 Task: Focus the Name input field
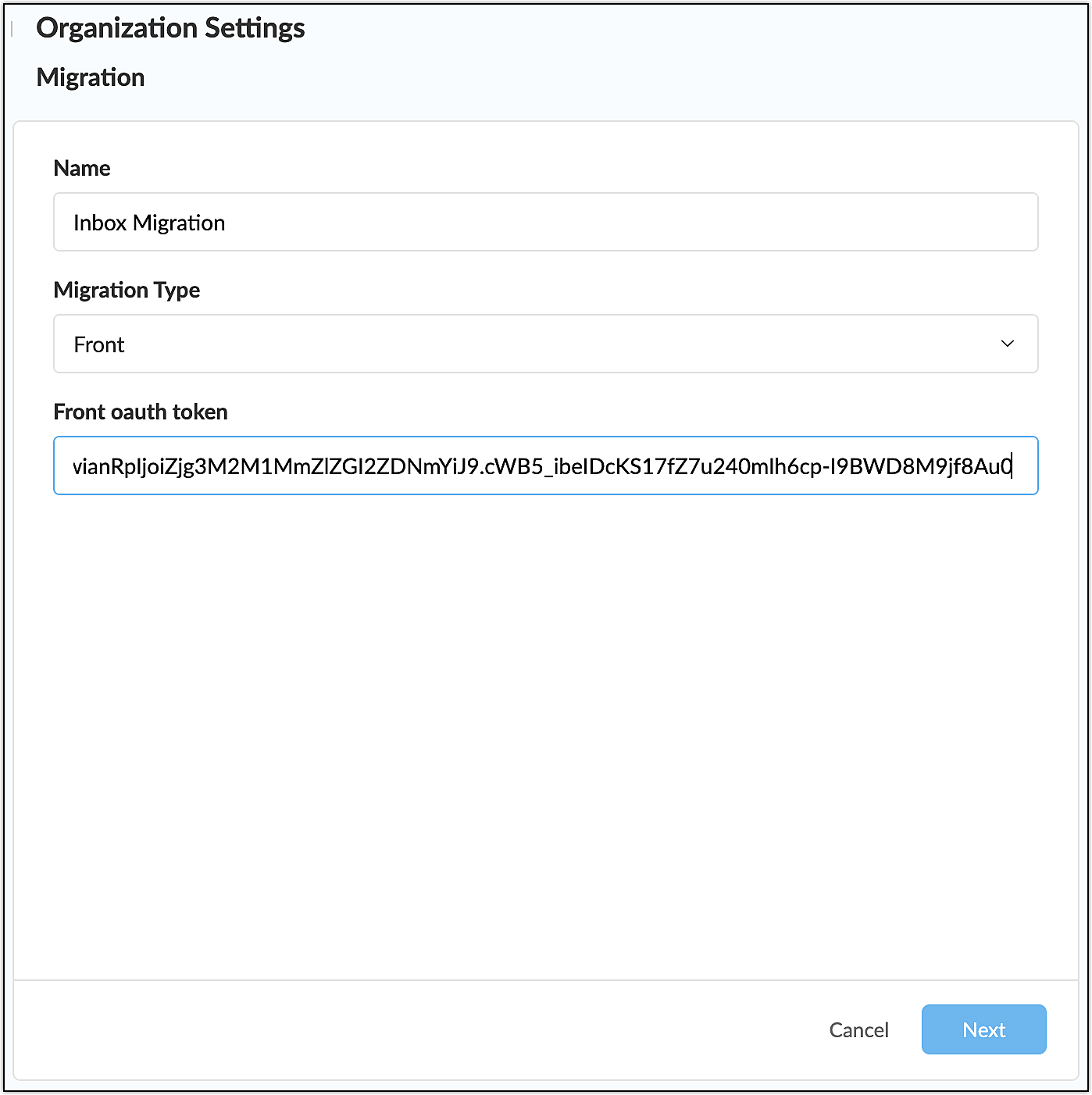pyautogui.click(x=545, y=222)
